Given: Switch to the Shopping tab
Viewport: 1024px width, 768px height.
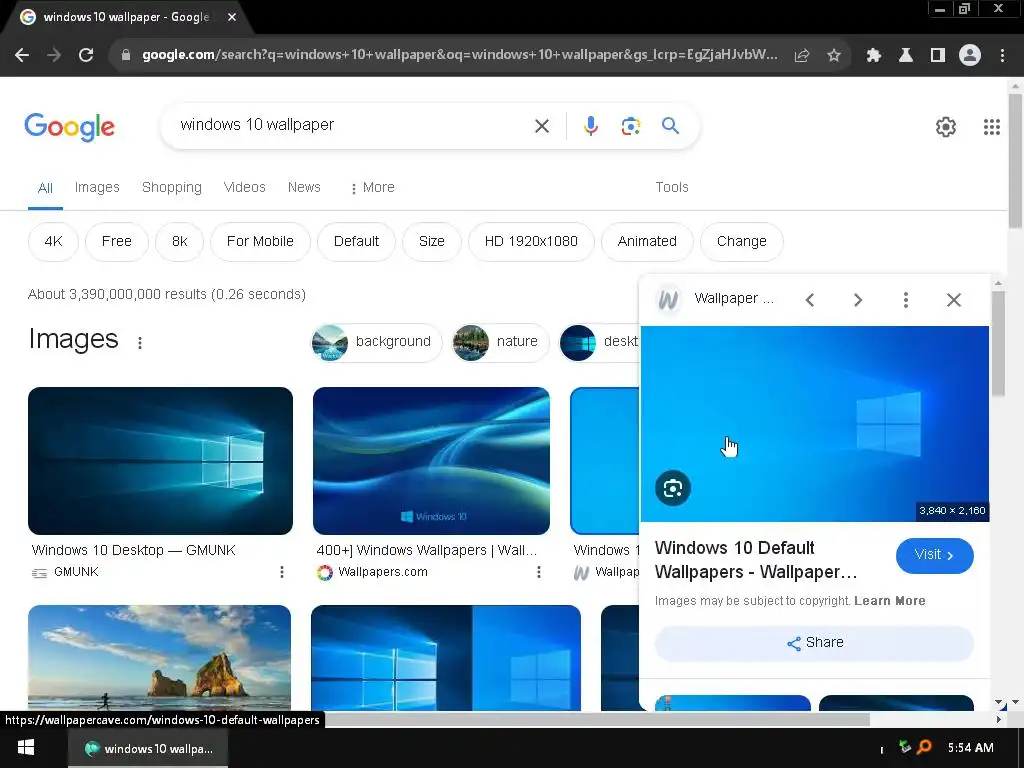Looking at the screenshot, I should pyautogui.click(x=172, y=187).
